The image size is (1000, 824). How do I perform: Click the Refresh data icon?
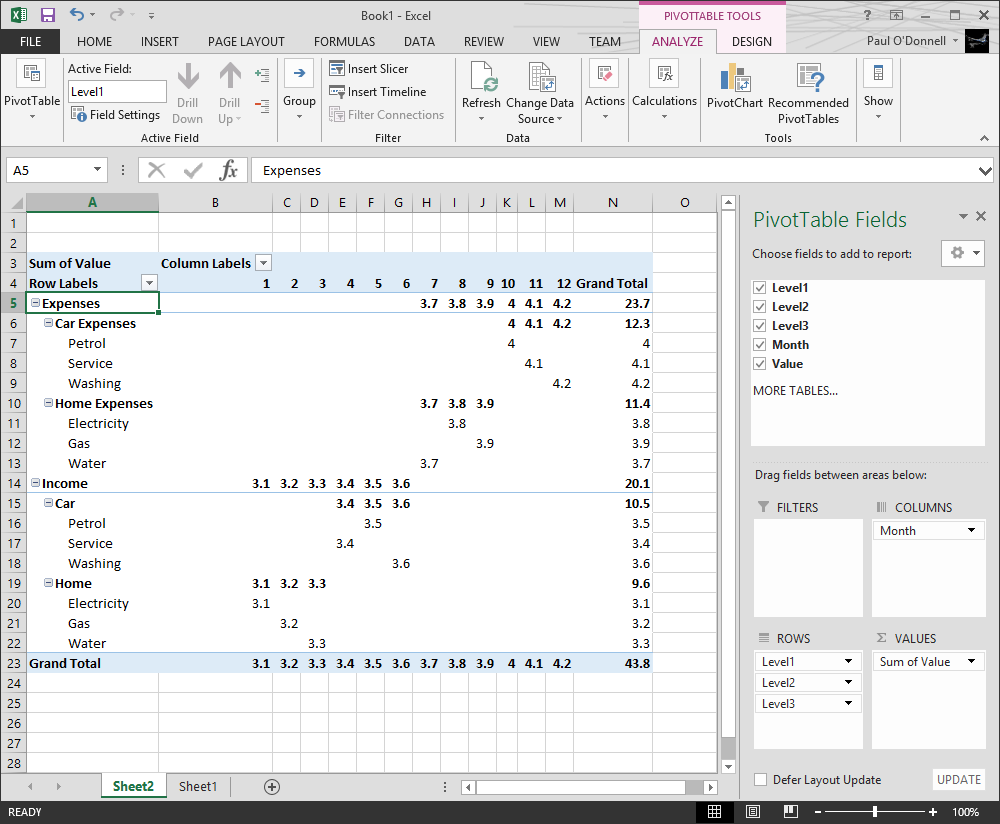[x=483, y=76]
